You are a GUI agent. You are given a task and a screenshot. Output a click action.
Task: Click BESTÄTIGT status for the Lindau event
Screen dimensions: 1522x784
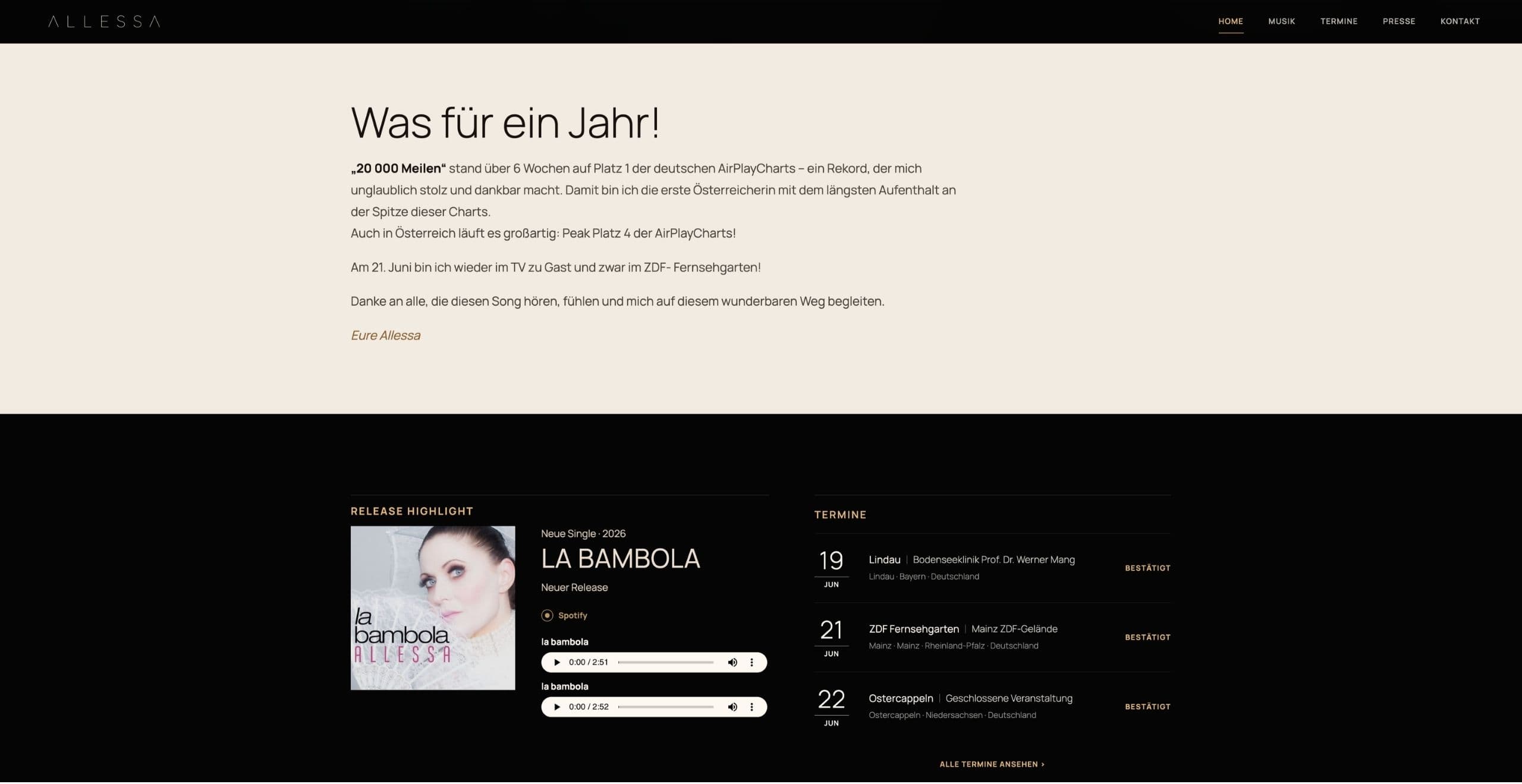point(1147,568)
